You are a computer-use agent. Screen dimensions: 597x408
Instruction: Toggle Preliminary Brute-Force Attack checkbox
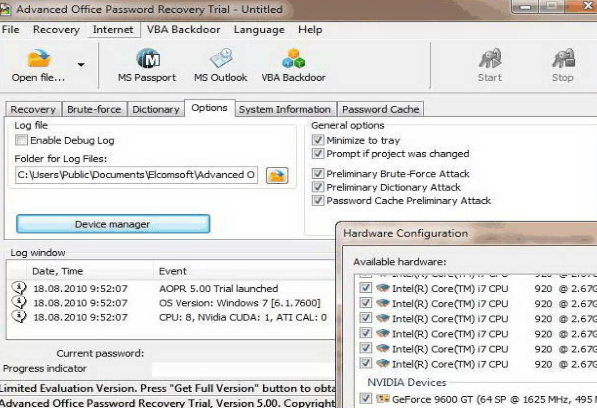318,174
